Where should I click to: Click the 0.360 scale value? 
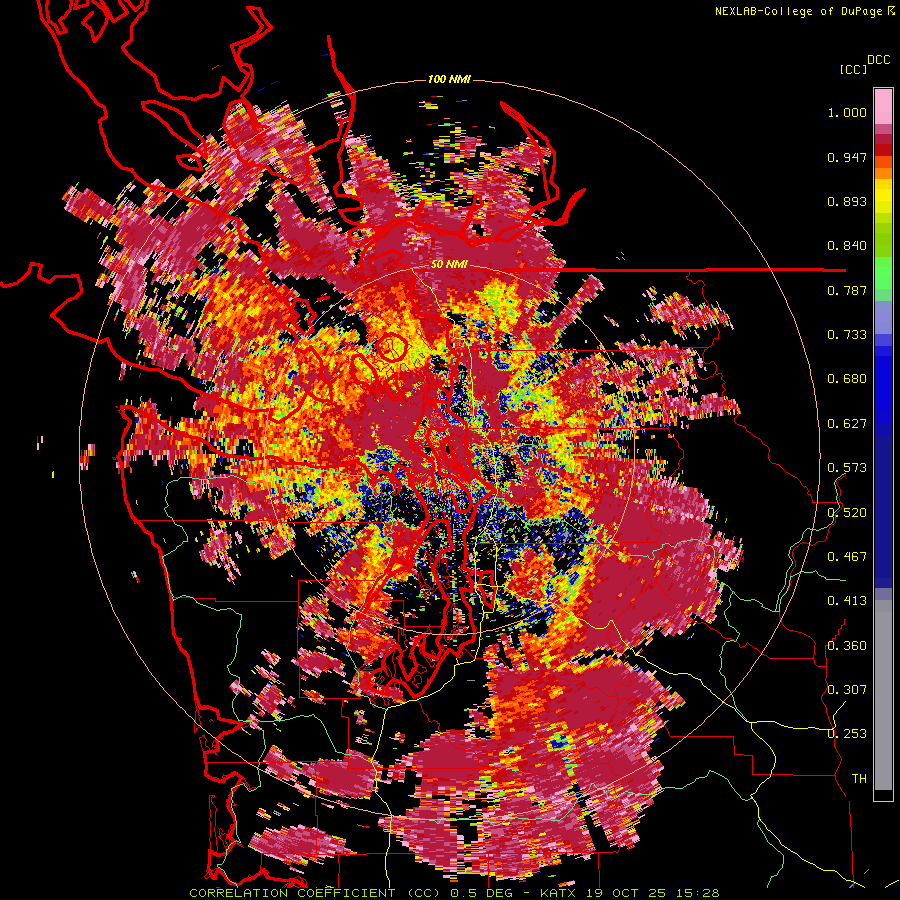847,646
